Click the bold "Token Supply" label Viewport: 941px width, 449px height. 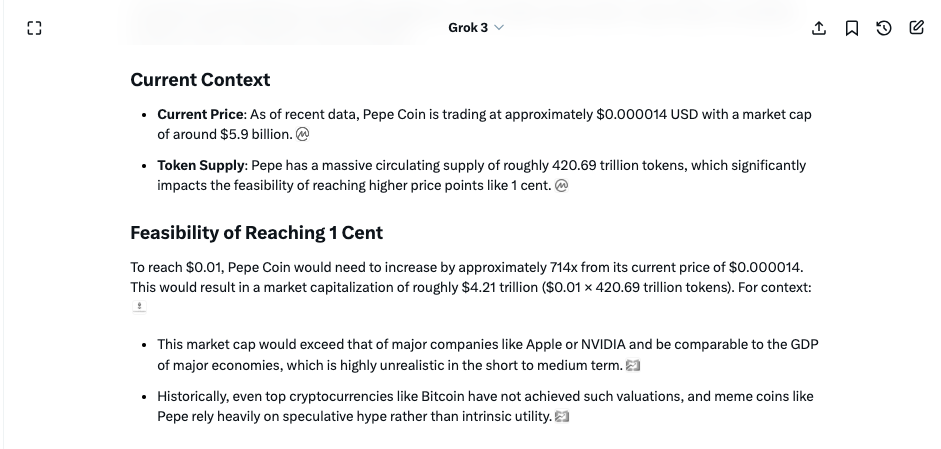pos(200,165)
